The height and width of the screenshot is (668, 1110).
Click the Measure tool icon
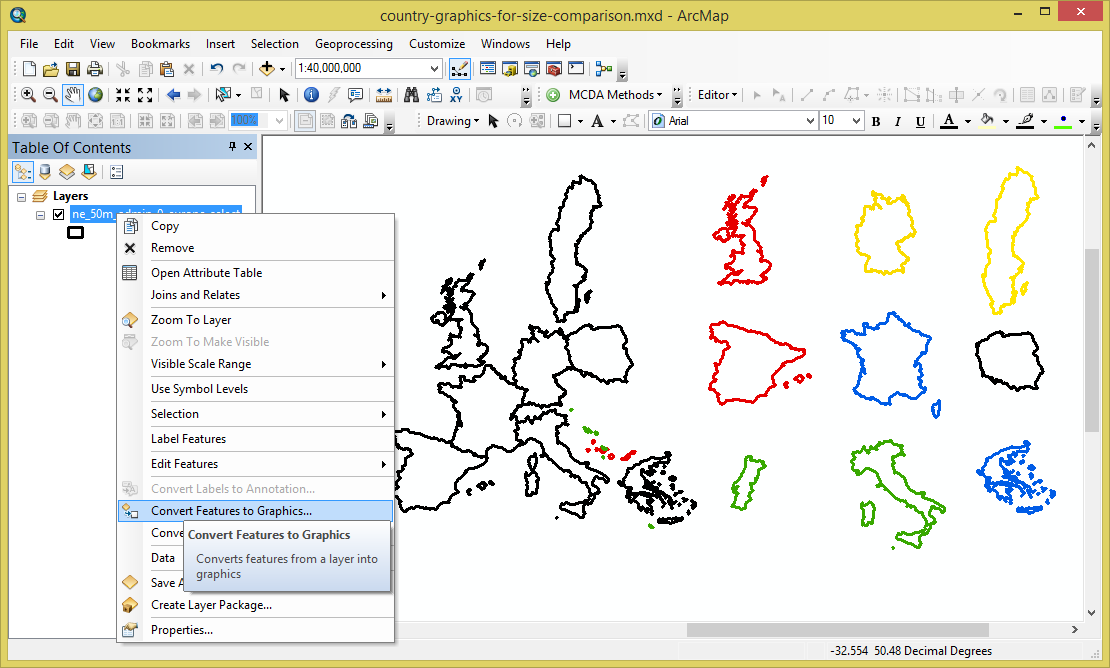pyautogui.click(x=386, y=94)
